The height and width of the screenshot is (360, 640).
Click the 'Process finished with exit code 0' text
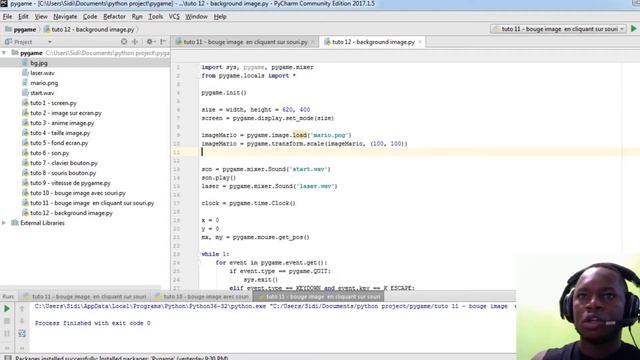pos(93,323)
